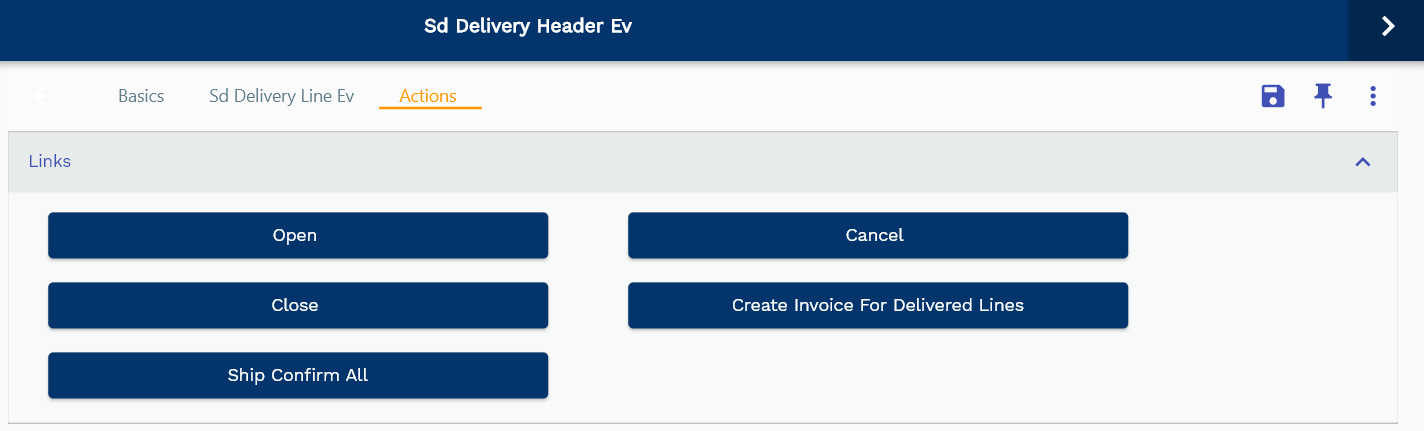Screen dimensions: 1424x431
Task: Click the Cancel action button
Action: click(878, 235)
